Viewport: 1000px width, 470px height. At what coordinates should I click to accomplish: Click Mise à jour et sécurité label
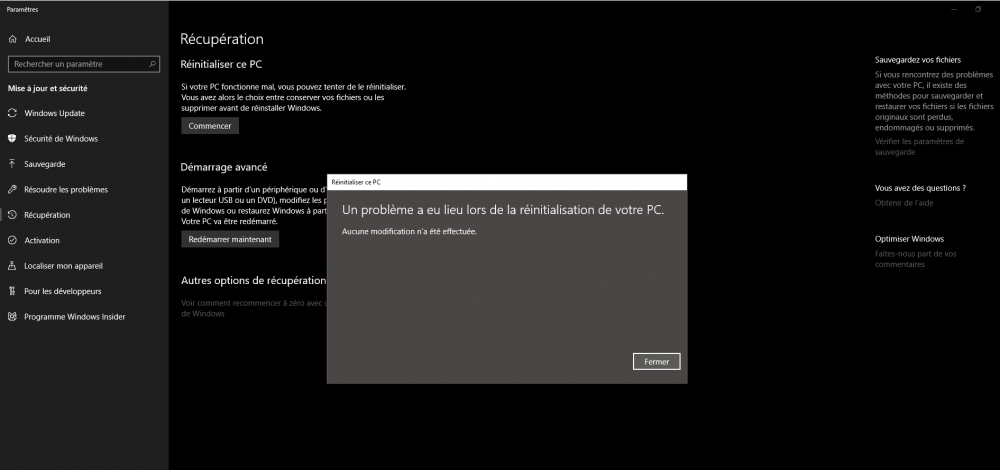click(48, 88)
